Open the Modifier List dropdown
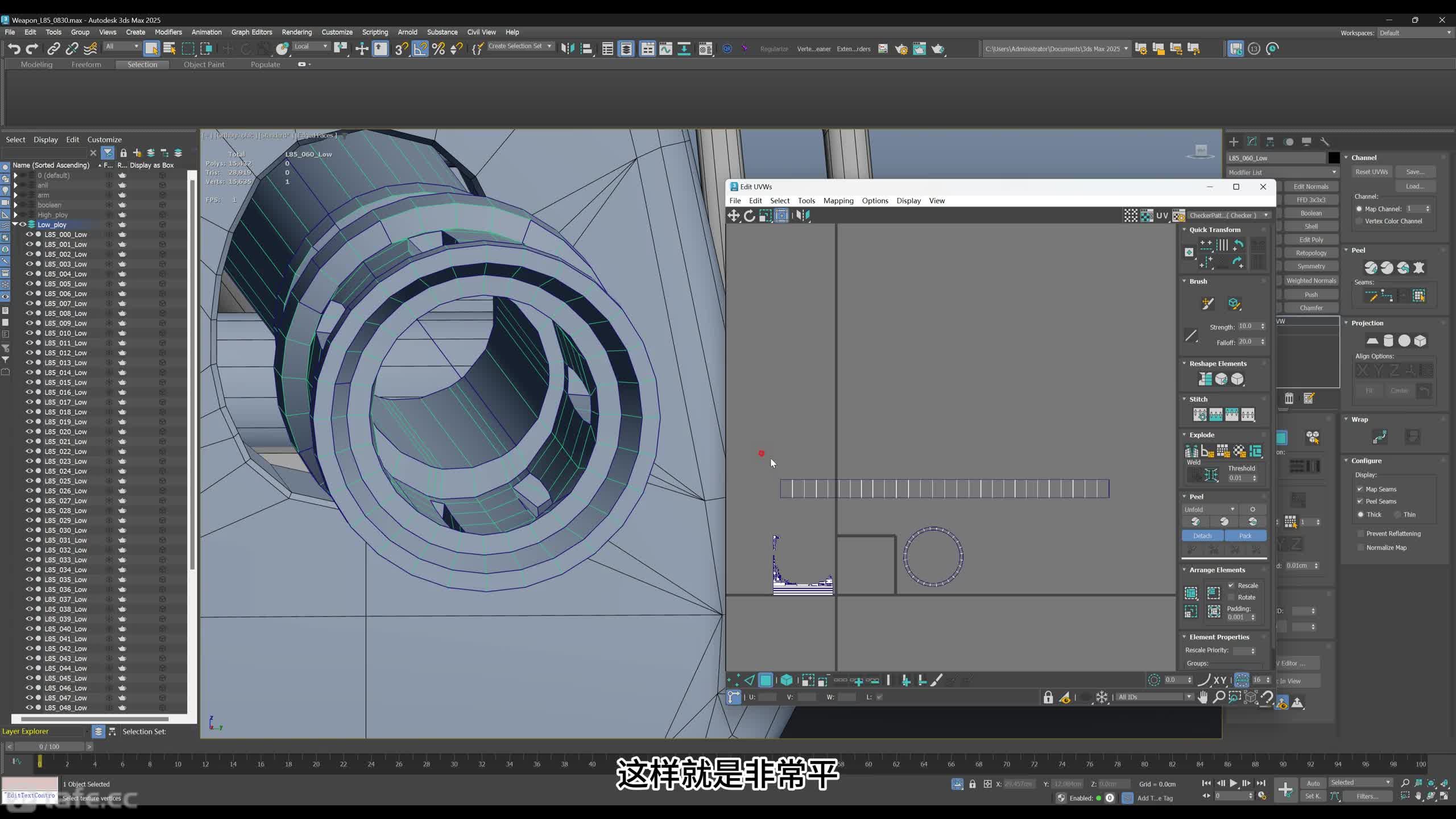This screenshot has height=819, width=1456. 1282,172
